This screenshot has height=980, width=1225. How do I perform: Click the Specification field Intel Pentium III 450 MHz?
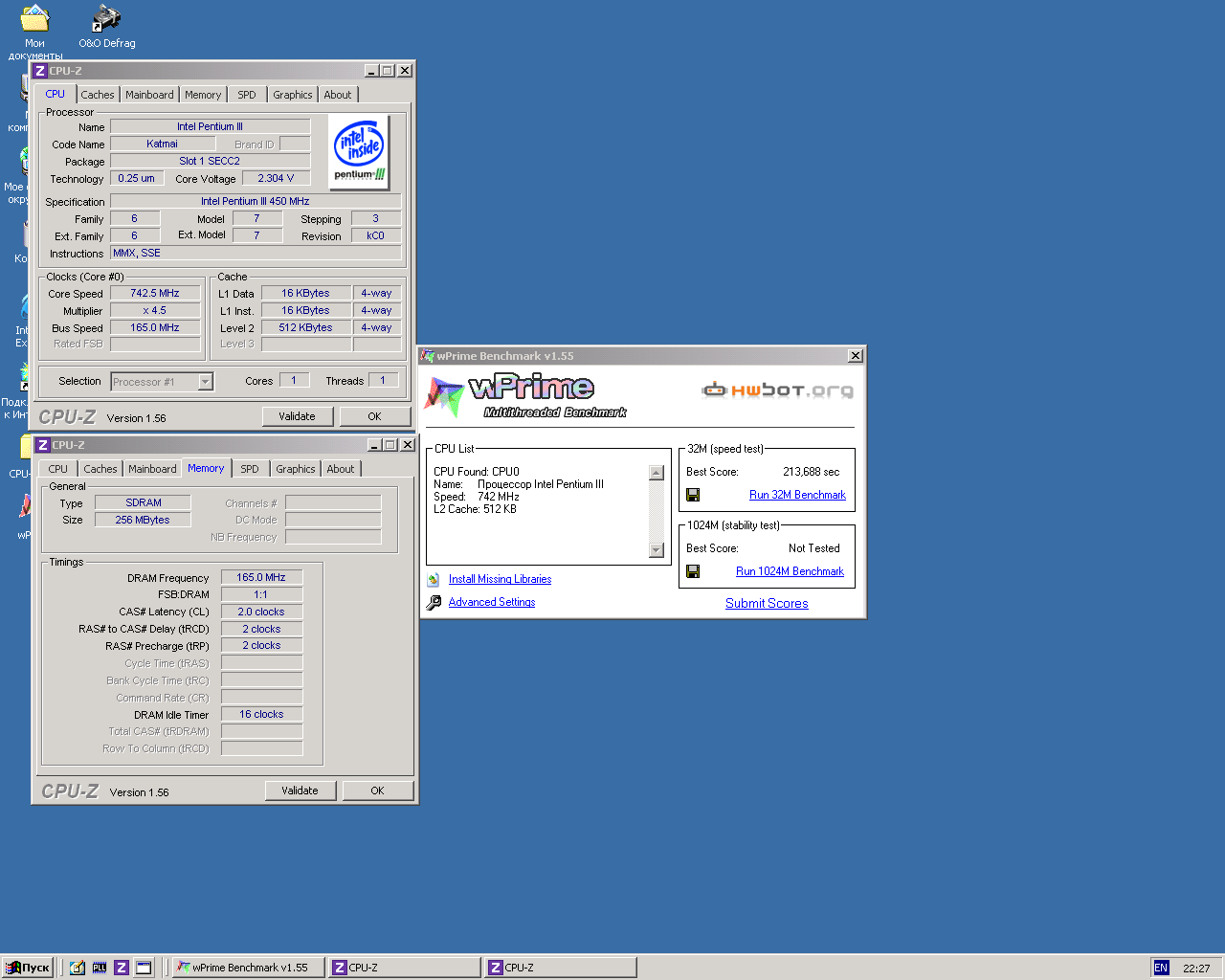(256, 201)
